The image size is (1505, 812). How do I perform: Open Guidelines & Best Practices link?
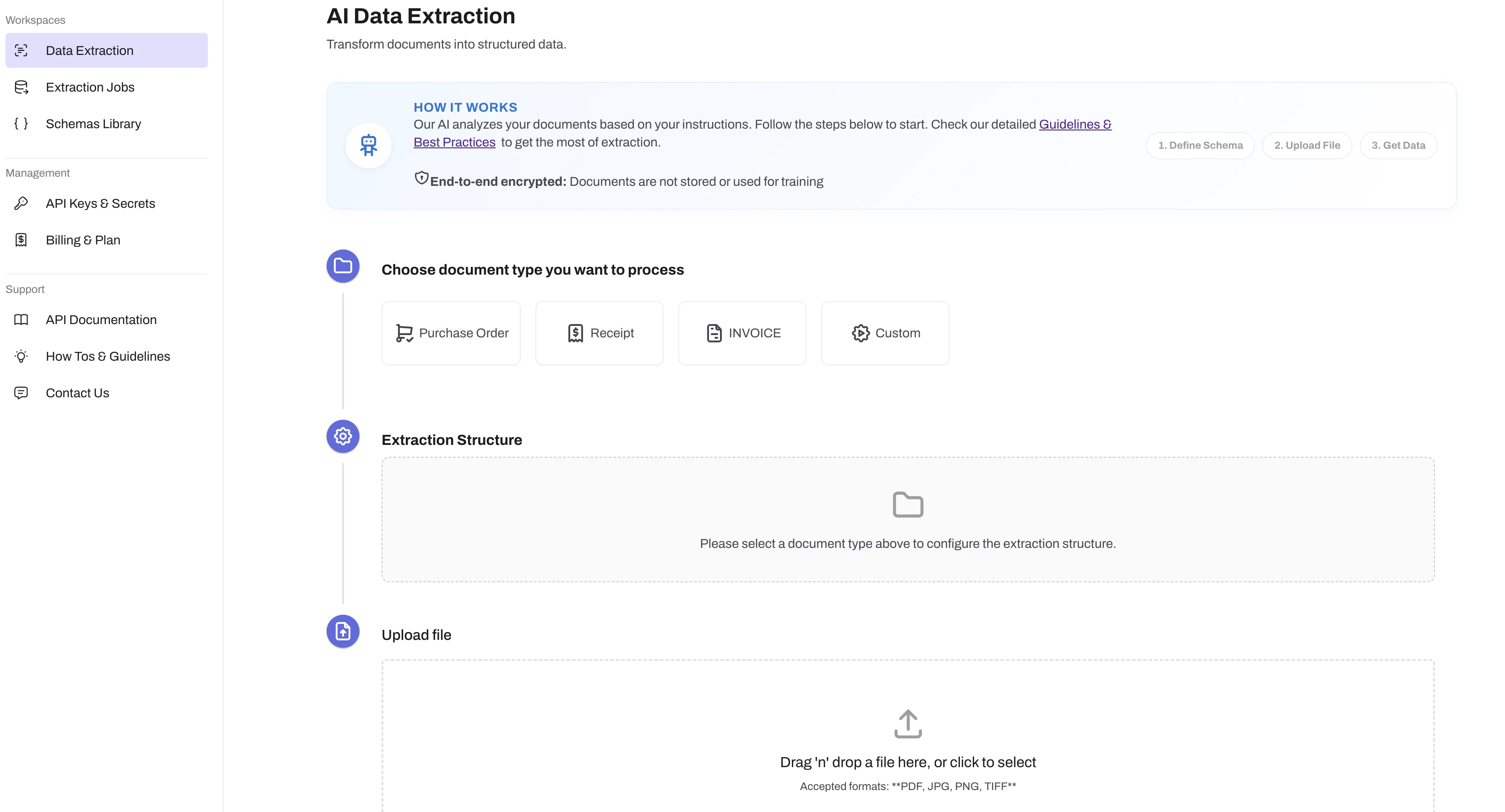(1074, 125)
